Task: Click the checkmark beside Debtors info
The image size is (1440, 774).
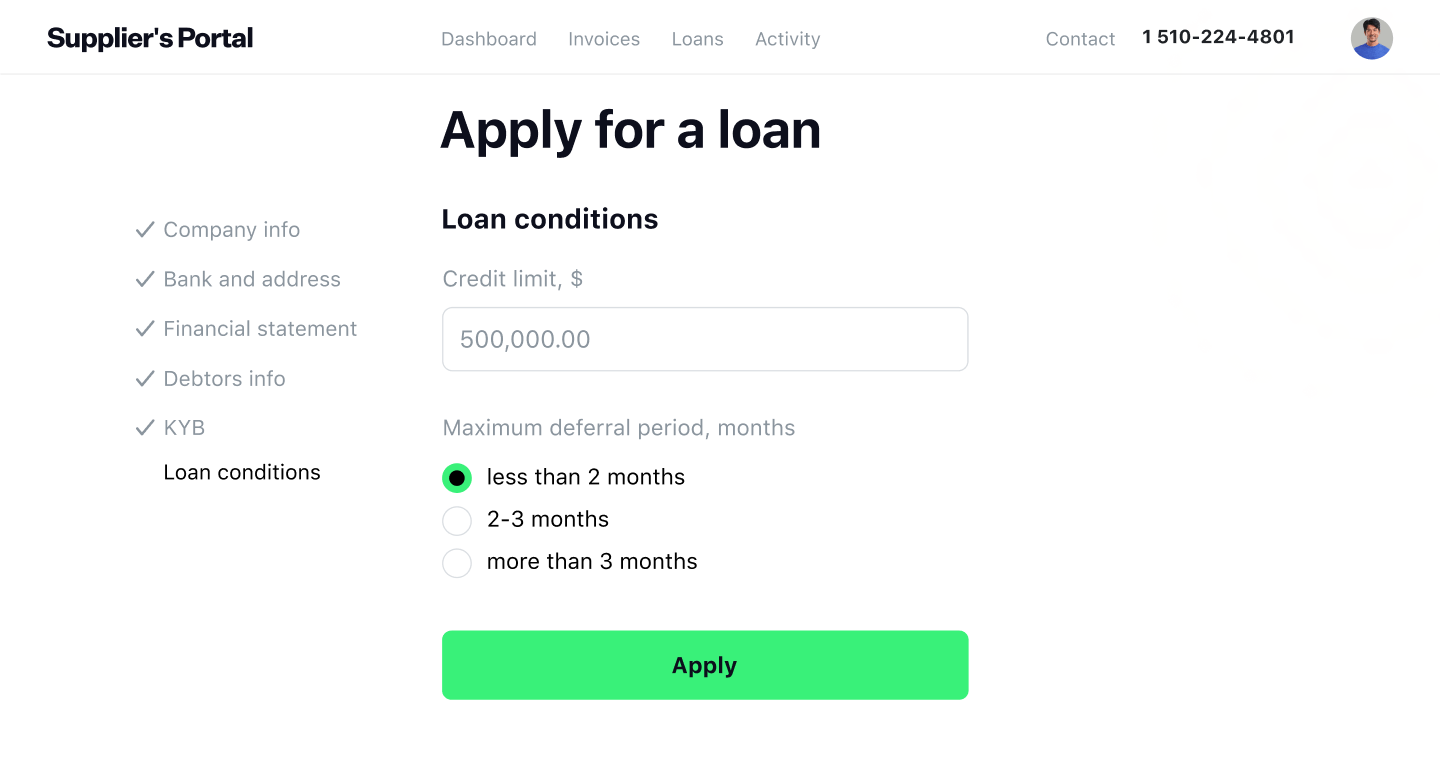Action: 145,378
